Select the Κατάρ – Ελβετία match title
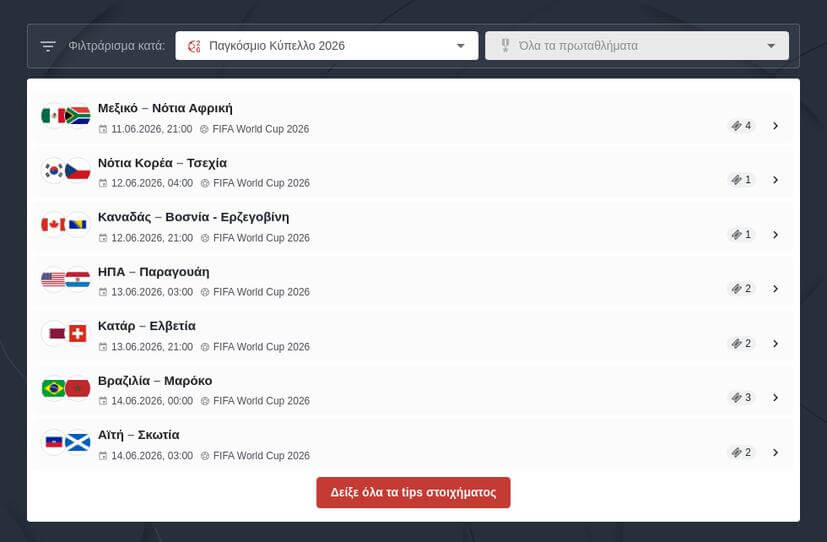Screen dimensions: 827x542 147,326
